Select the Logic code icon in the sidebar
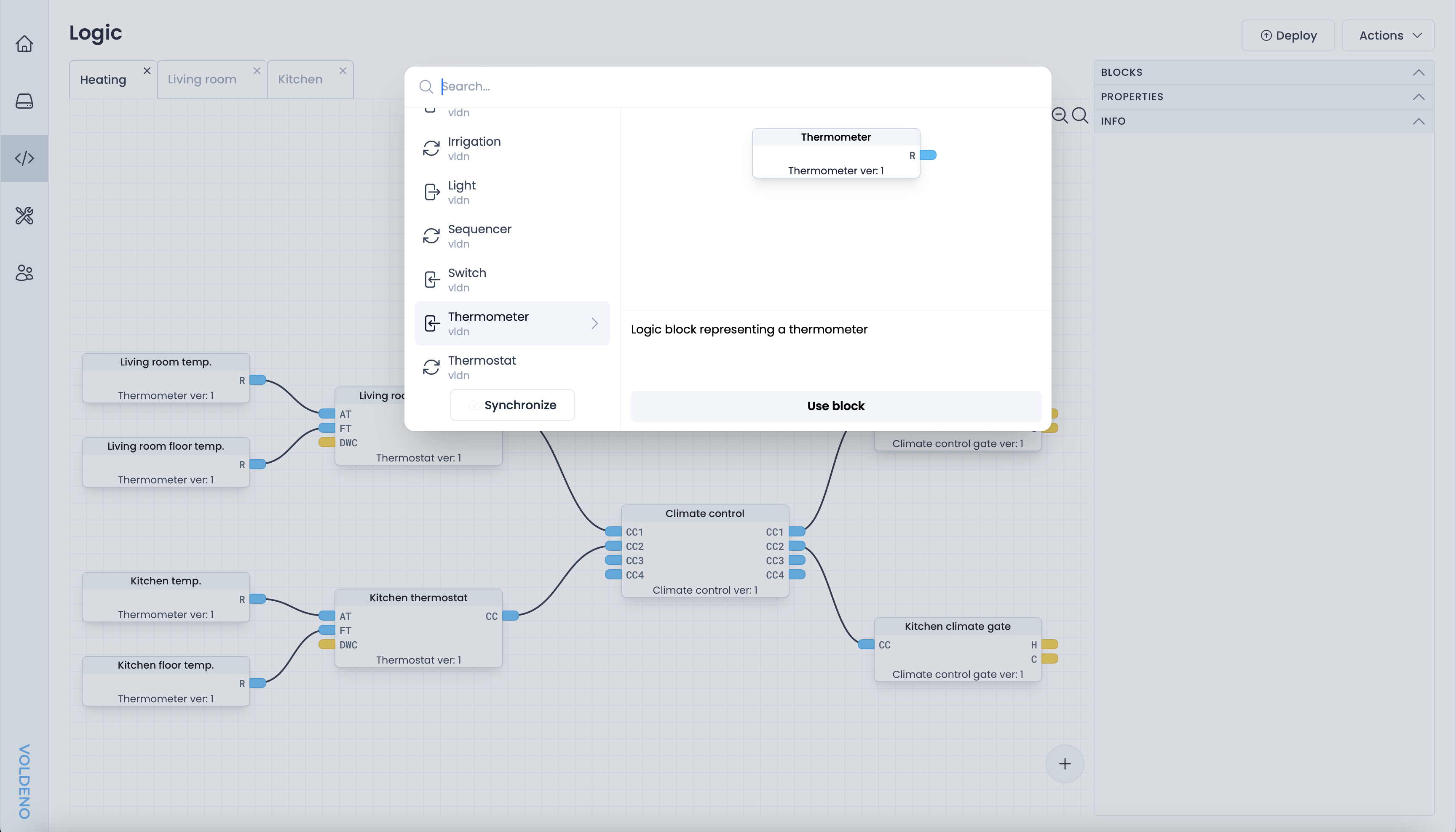The image size is (1456, 832). click(x=24, y=158)
